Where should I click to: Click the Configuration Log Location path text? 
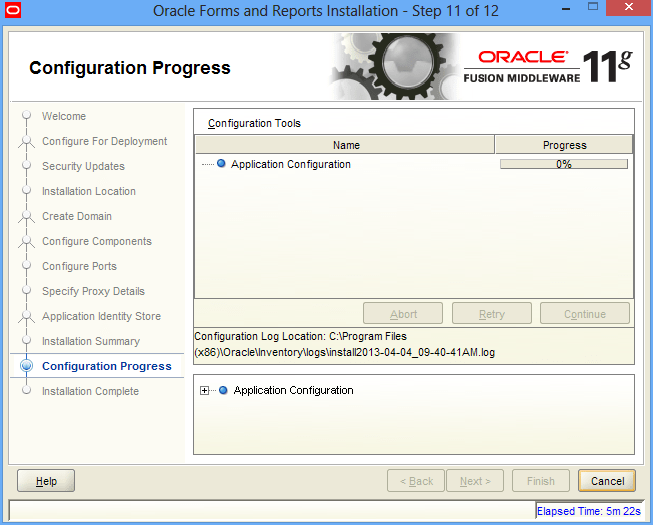[x=344, y=344]
